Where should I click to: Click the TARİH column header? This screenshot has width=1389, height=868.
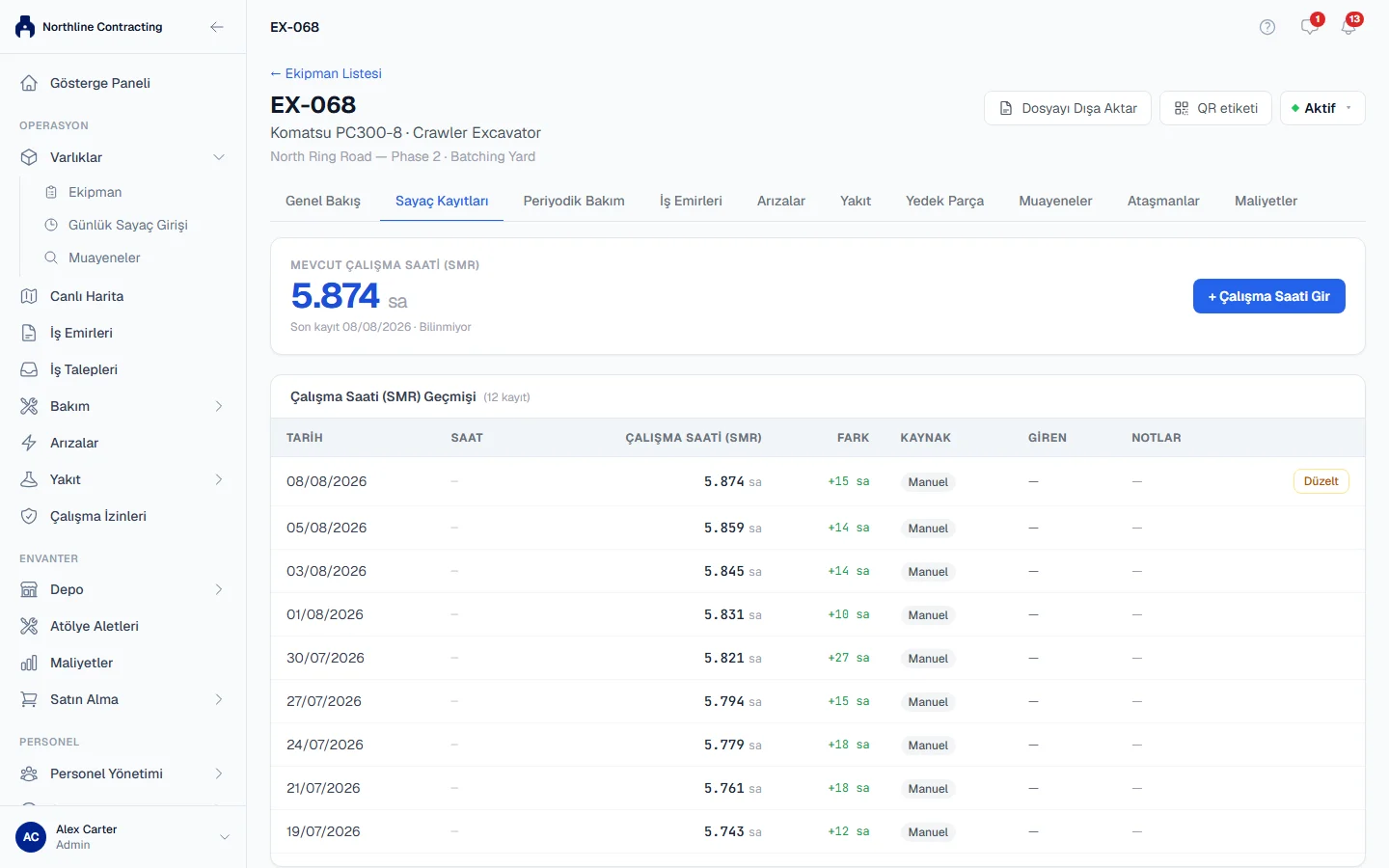[305, 438]
